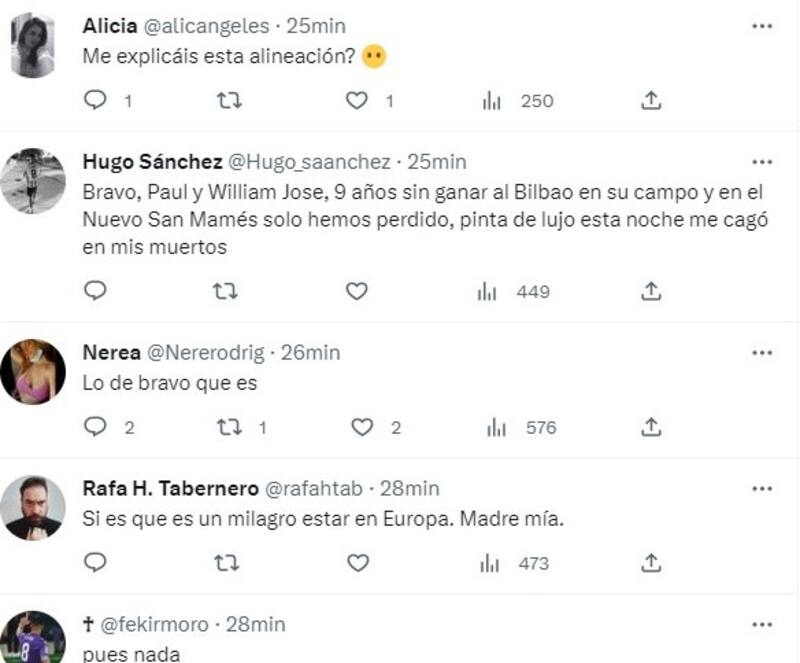Like Alicia's tweet
This screenshot has height=663, width=800.
coord(357,100)
